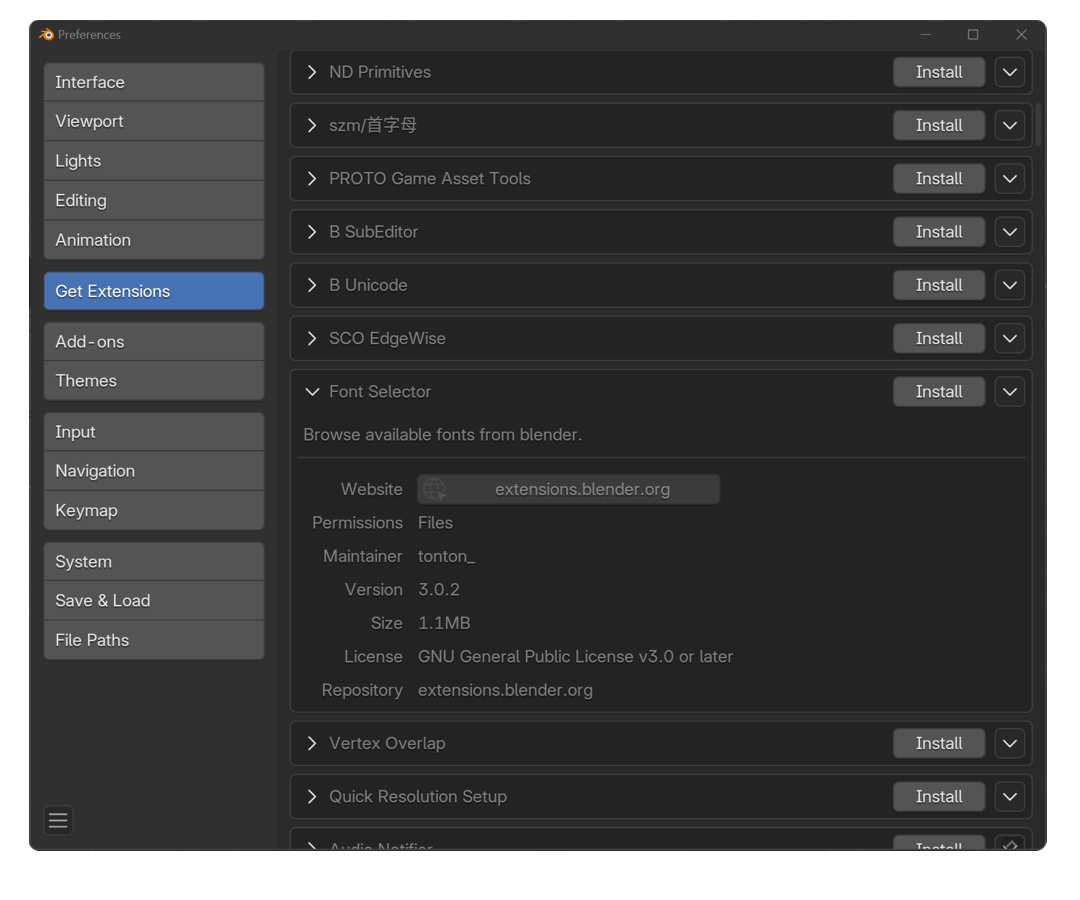
Task: Install PROTO Game Asset Tools
Action: coord(939,179)
